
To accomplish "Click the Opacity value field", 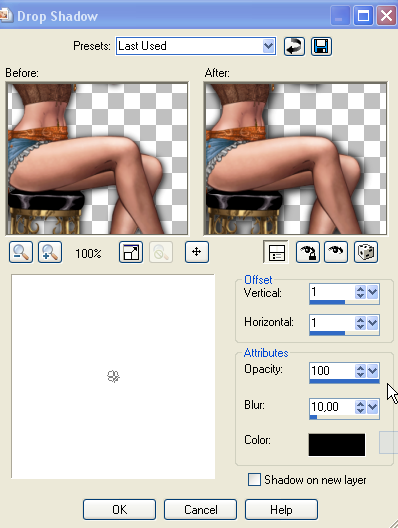I will point(332,371).
